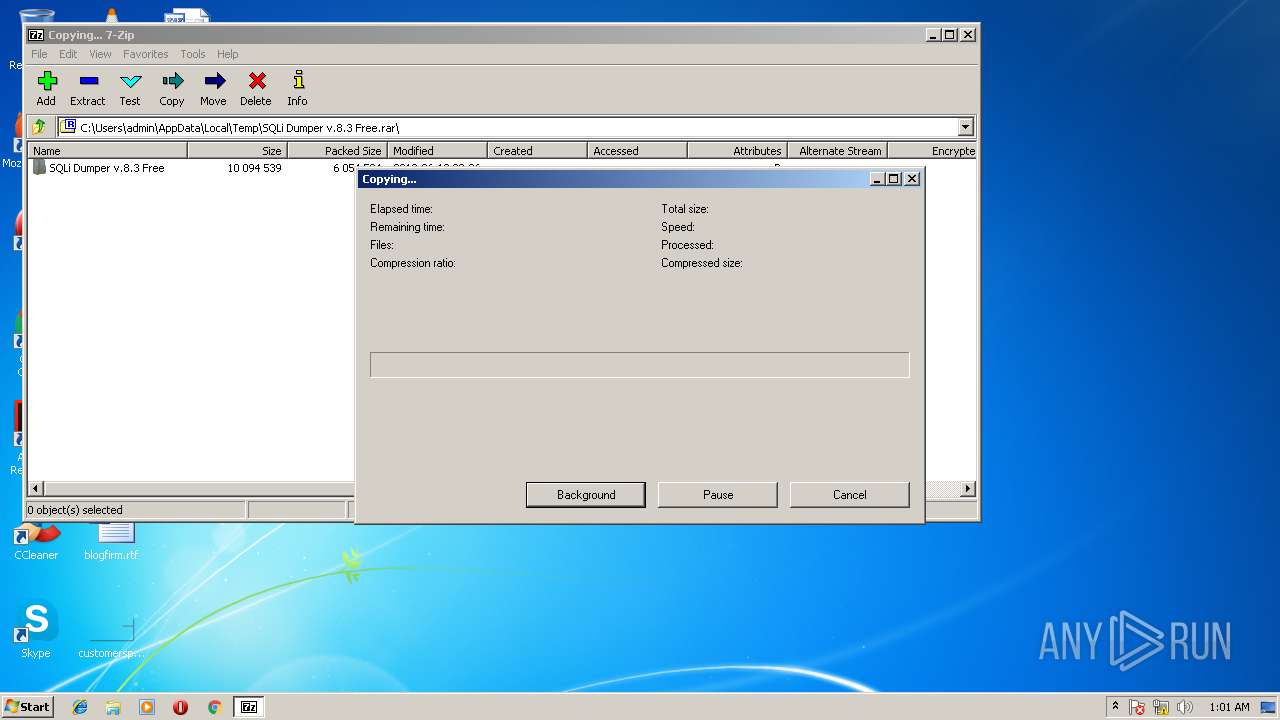Open Windows Media Player taskbar icon
Screen dimensions: 1280x720
coord(147,707)
